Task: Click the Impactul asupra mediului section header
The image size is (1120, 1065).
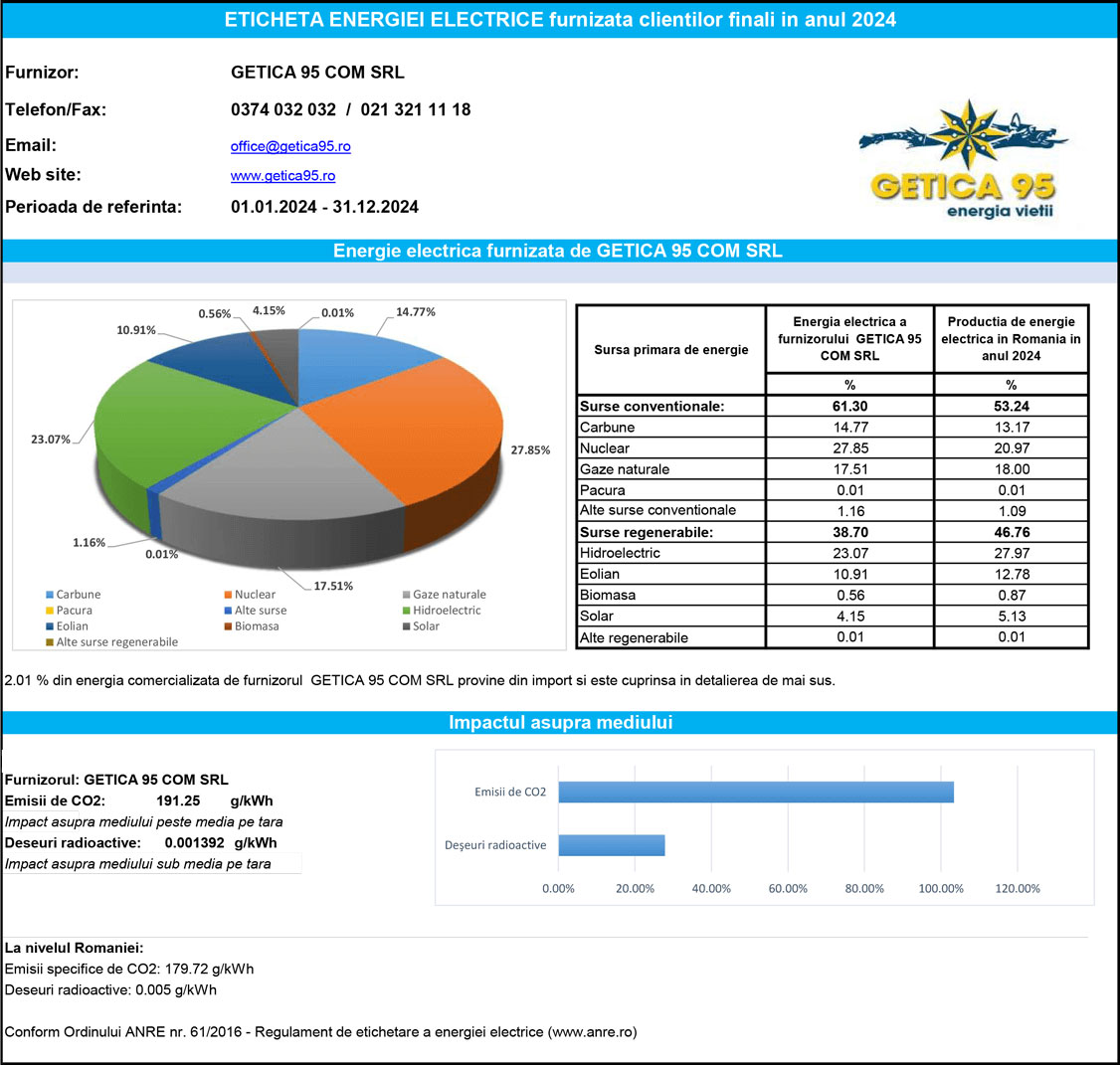Action: (x=560, y=723)
